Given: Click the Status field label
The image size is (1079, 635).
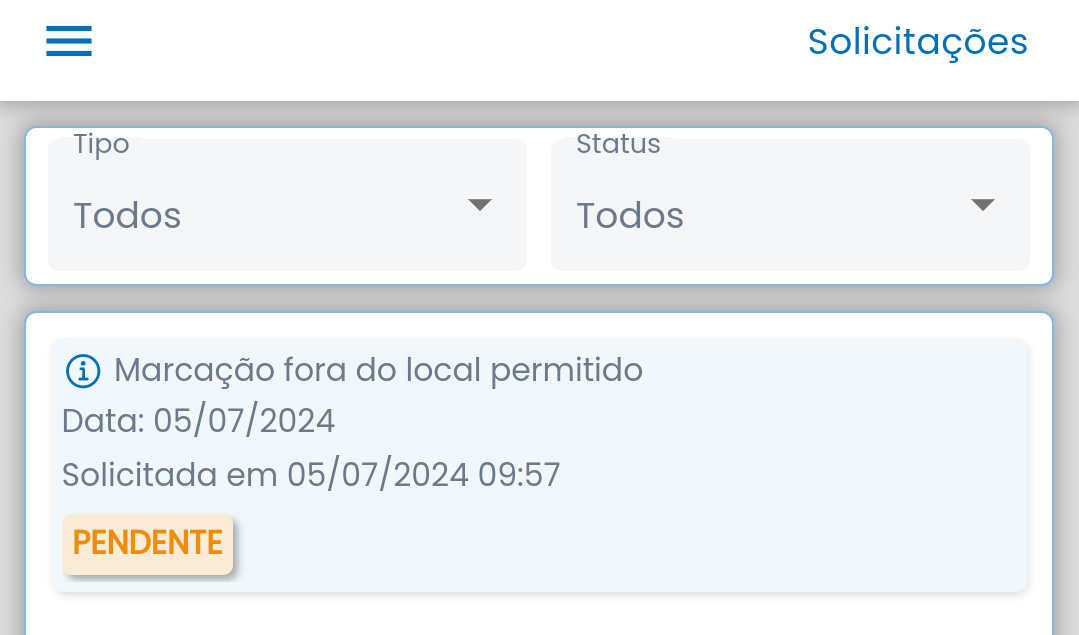Looking at the screenshot, I should [618, 144].
